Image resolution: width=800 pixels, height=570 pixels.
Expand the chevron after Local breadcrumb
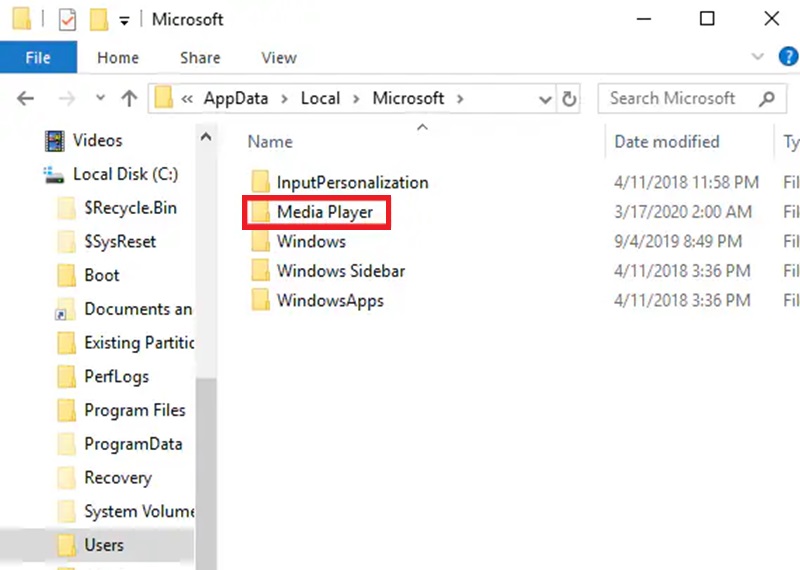click(x=356, y=98)
